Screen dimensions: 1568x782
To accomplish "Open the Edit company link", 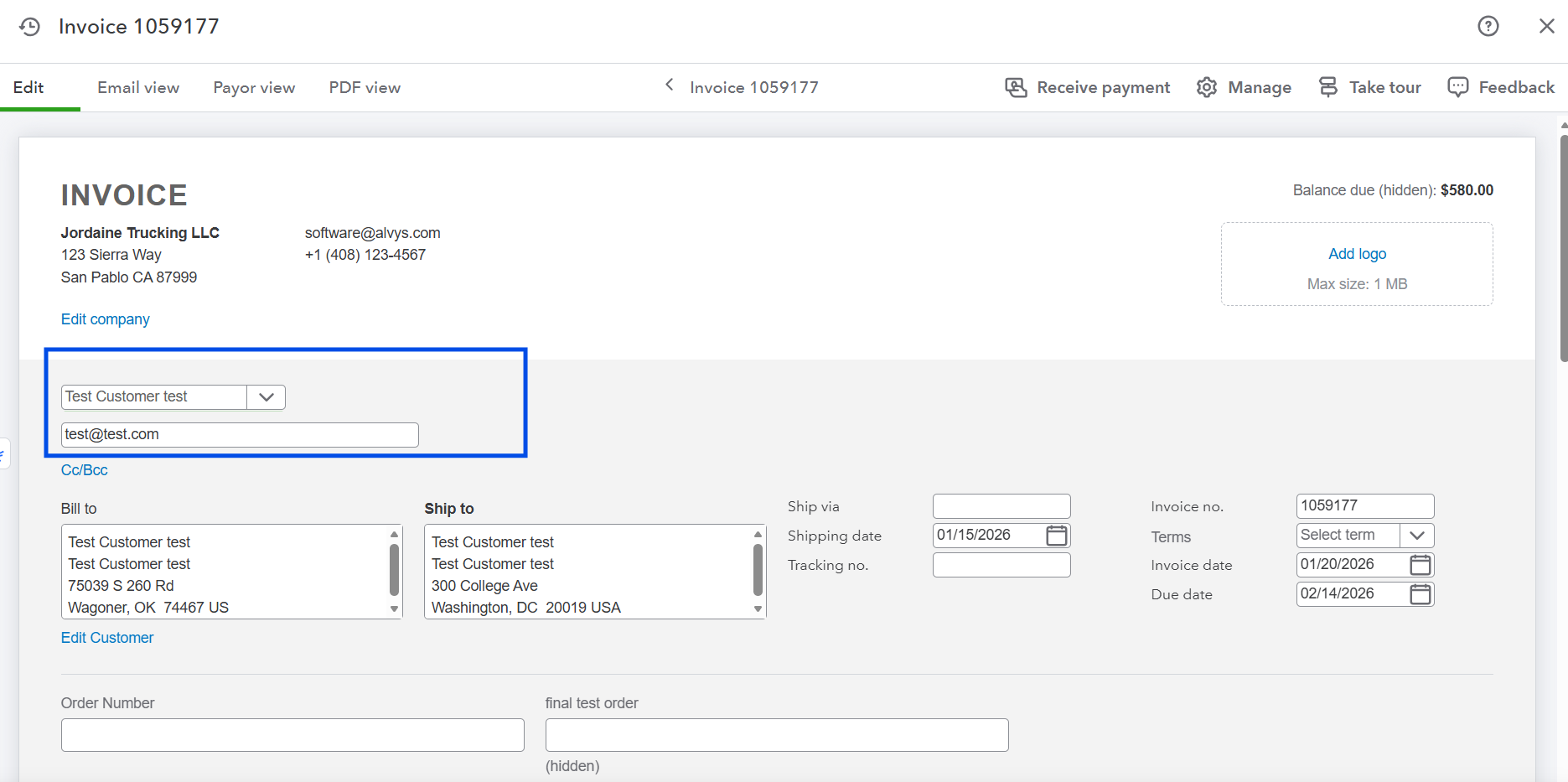I will (x=106, y=319).
